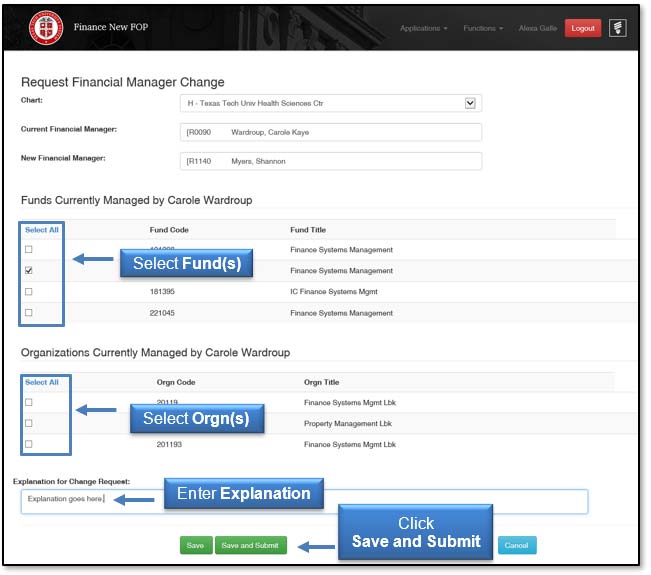Click Select All for organizations
Image resolution: width=651 pixels, height=575 pixels.
point(42,382)
